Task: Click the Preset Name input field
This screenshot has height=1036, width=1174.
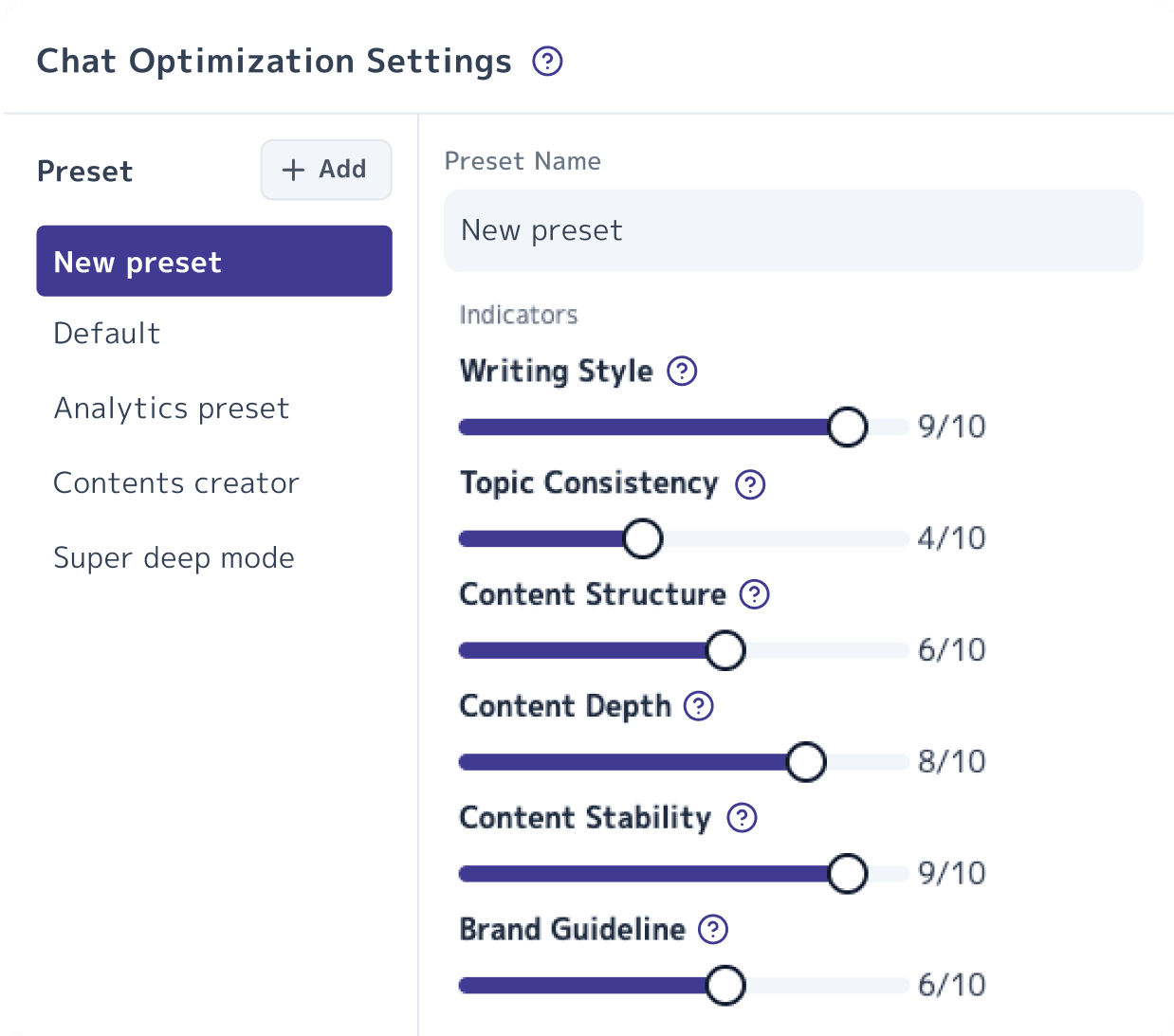Action: click(x=794, y=230)
